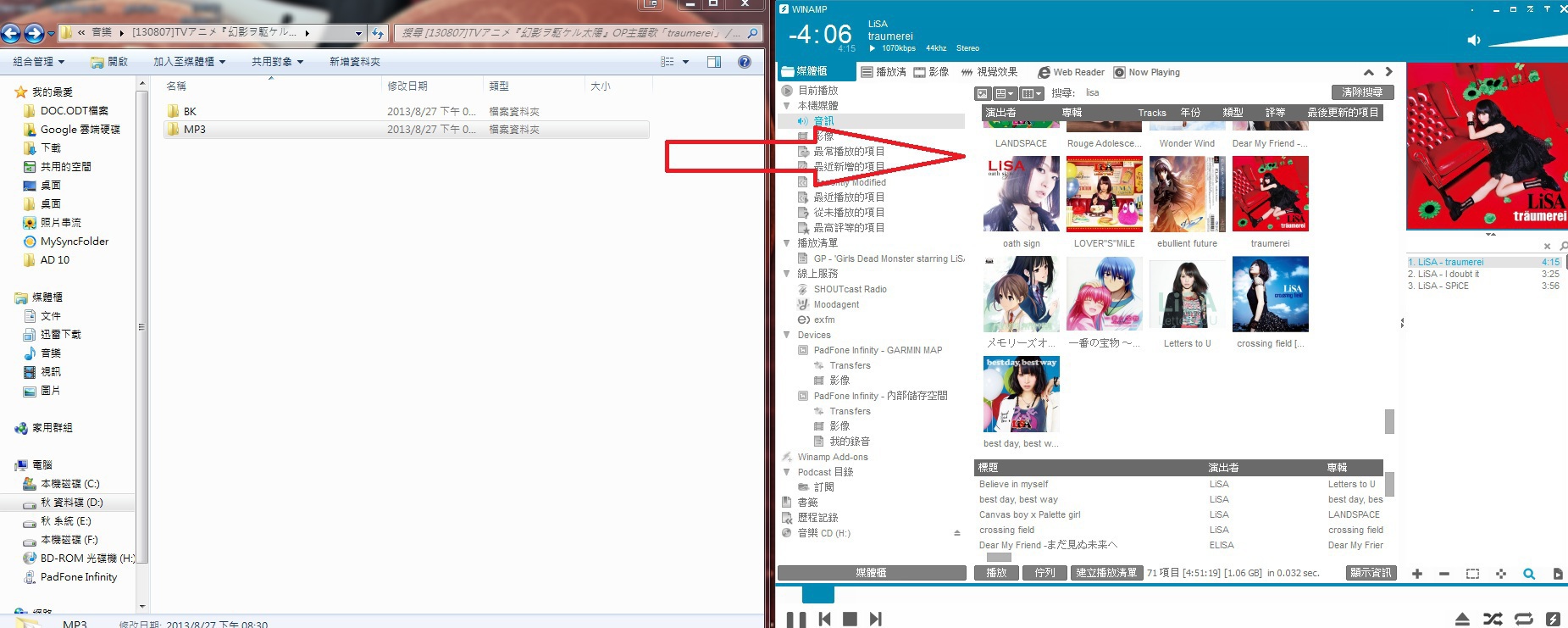Click the plus icon in media library footer
The width and height of the screenshot is (1568, 628).
(1417, 574)
